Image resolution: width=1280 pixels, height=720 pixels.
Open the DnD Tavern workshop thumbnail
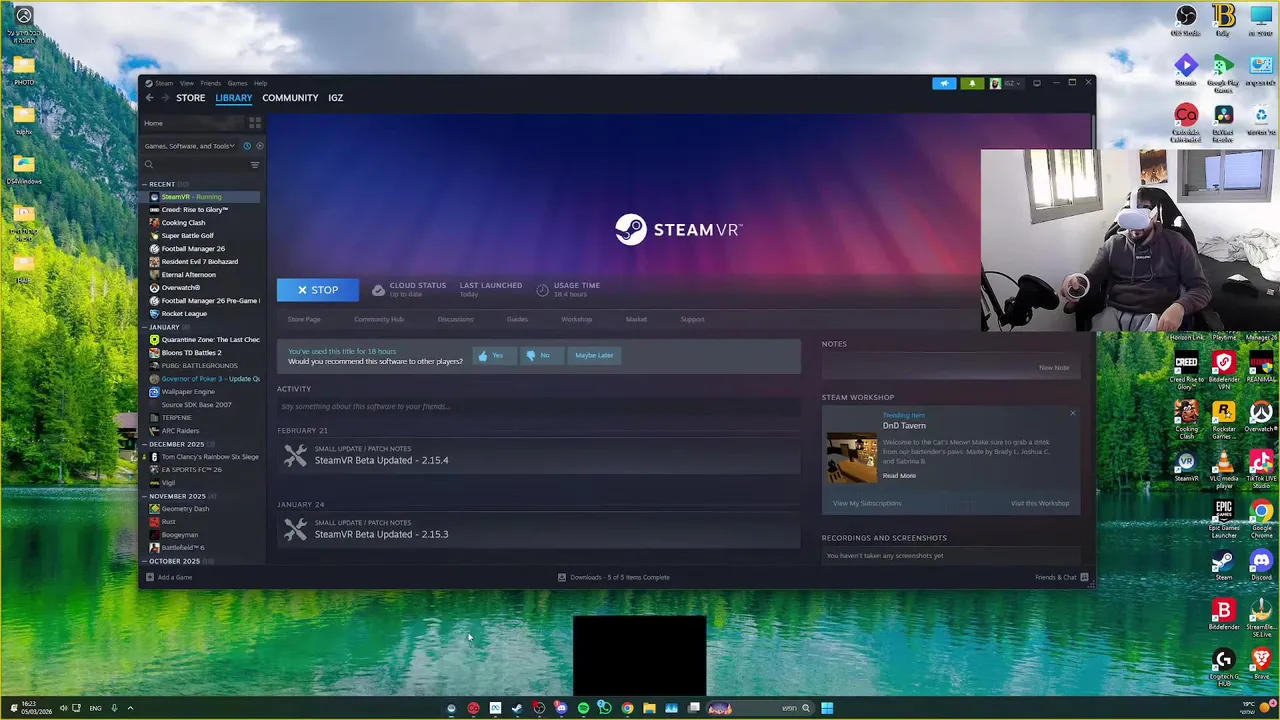852,458
